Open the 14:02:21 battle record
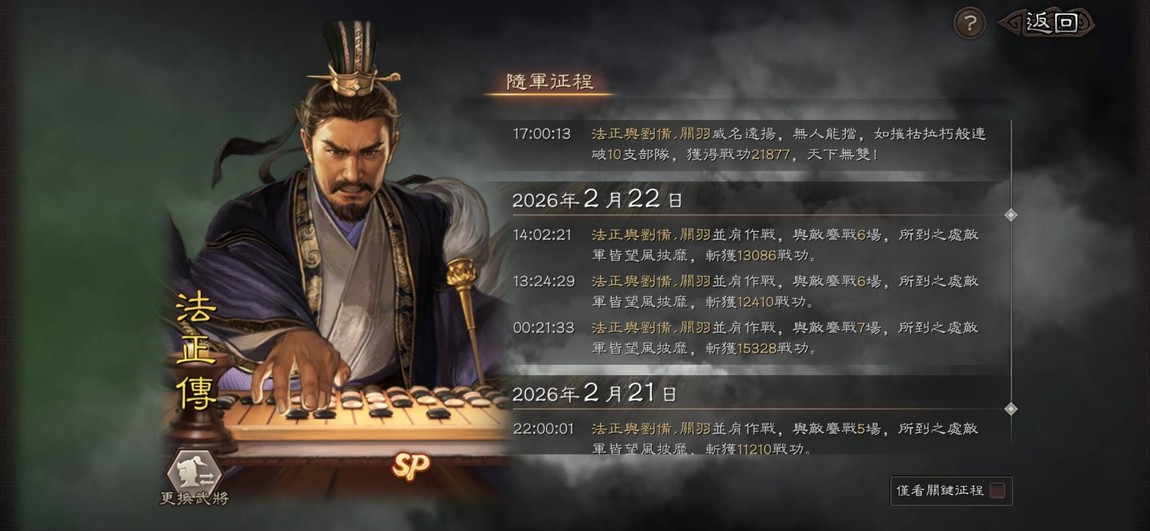The height and width of the screenshot is (531, 1150). click(744, 245)
